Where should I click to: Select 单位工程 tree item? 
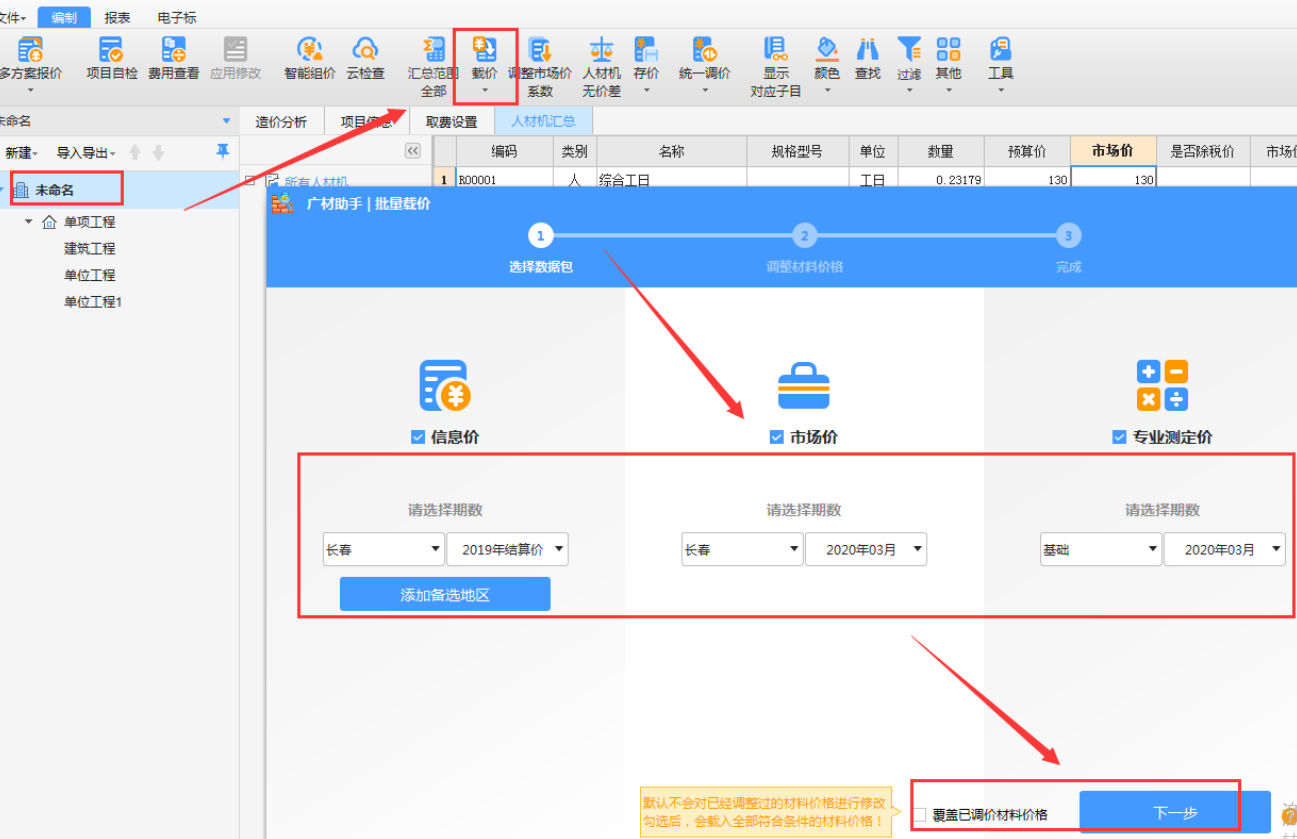tap(90, 275)
